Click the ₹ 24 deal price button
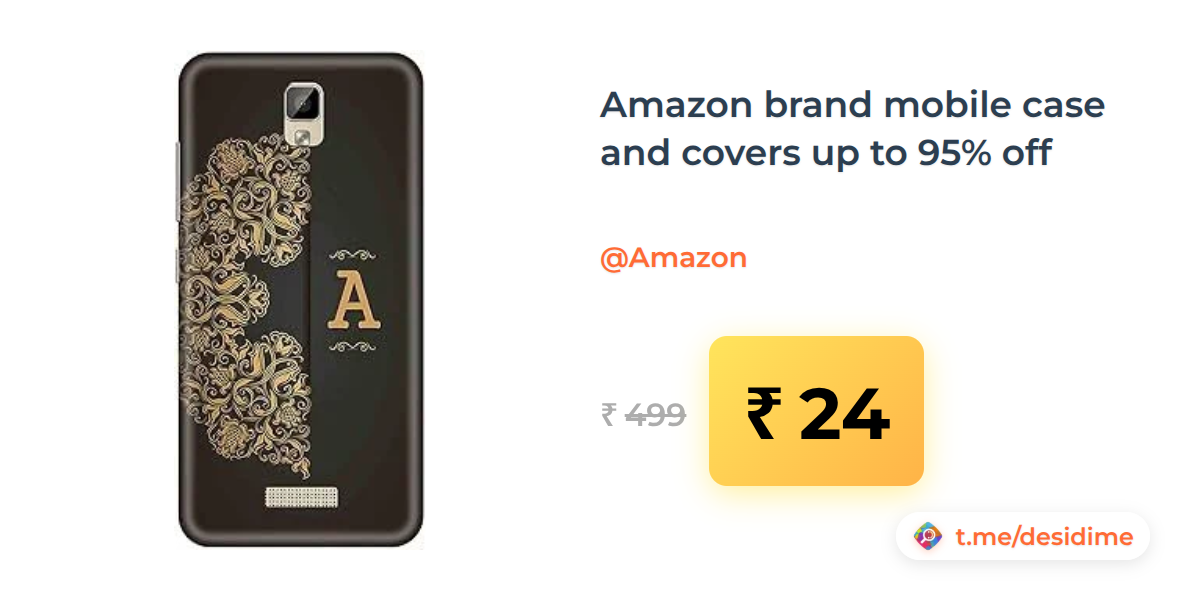 click(x=817, y=413)
